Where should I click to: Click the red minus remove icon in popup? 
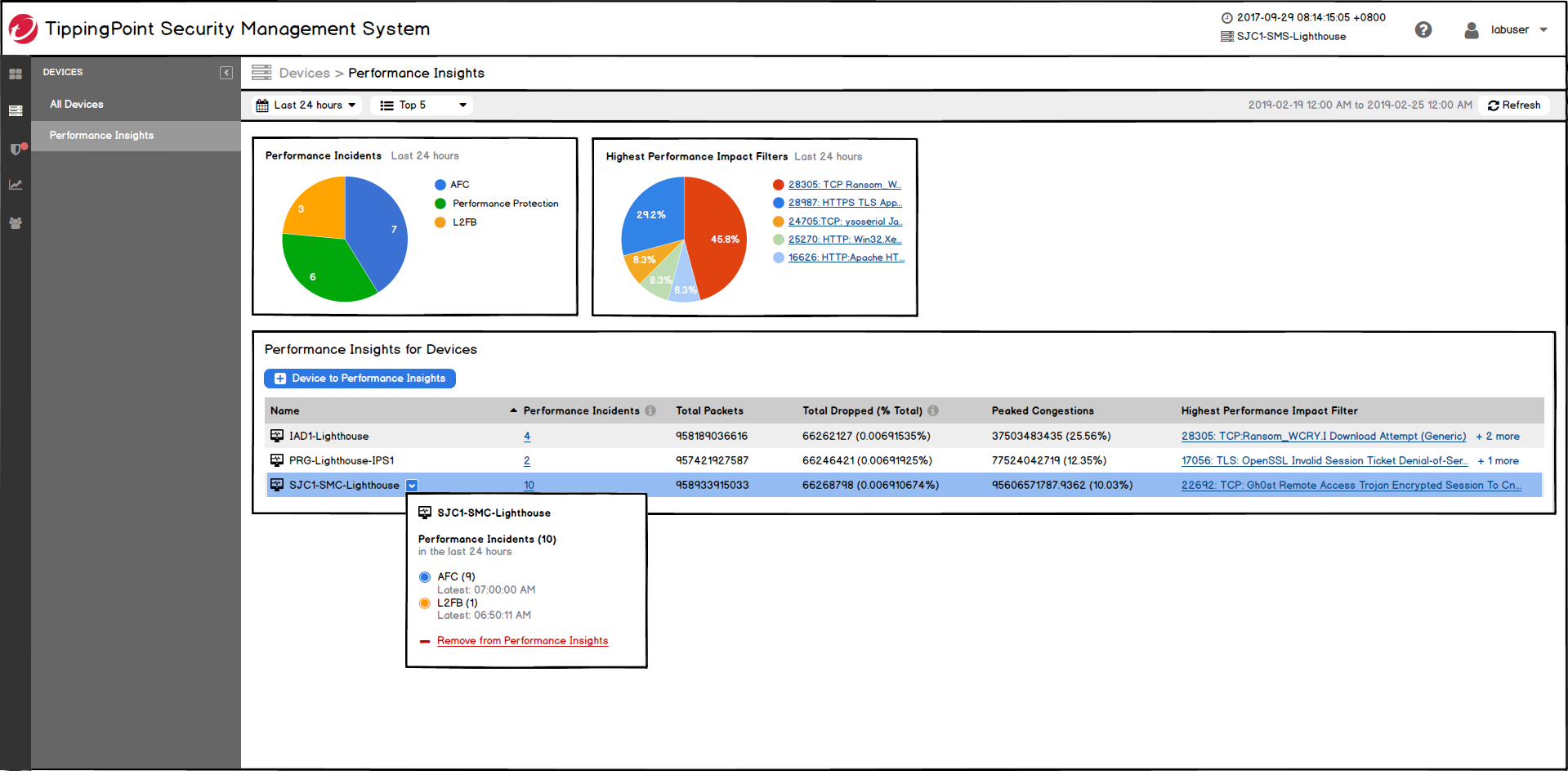425,642
